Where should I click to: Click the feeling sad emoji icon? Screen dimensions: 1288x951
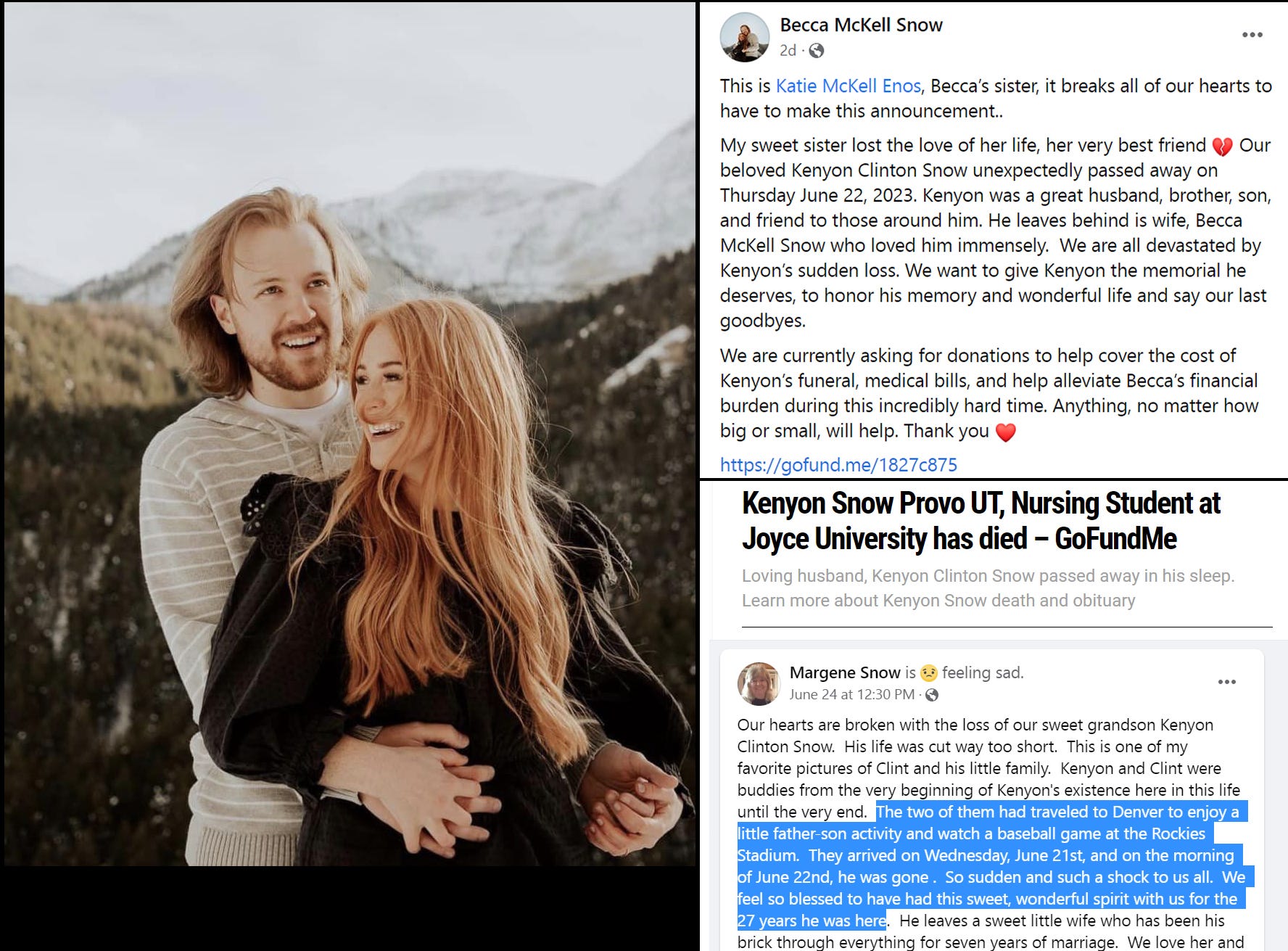(928, 673)
